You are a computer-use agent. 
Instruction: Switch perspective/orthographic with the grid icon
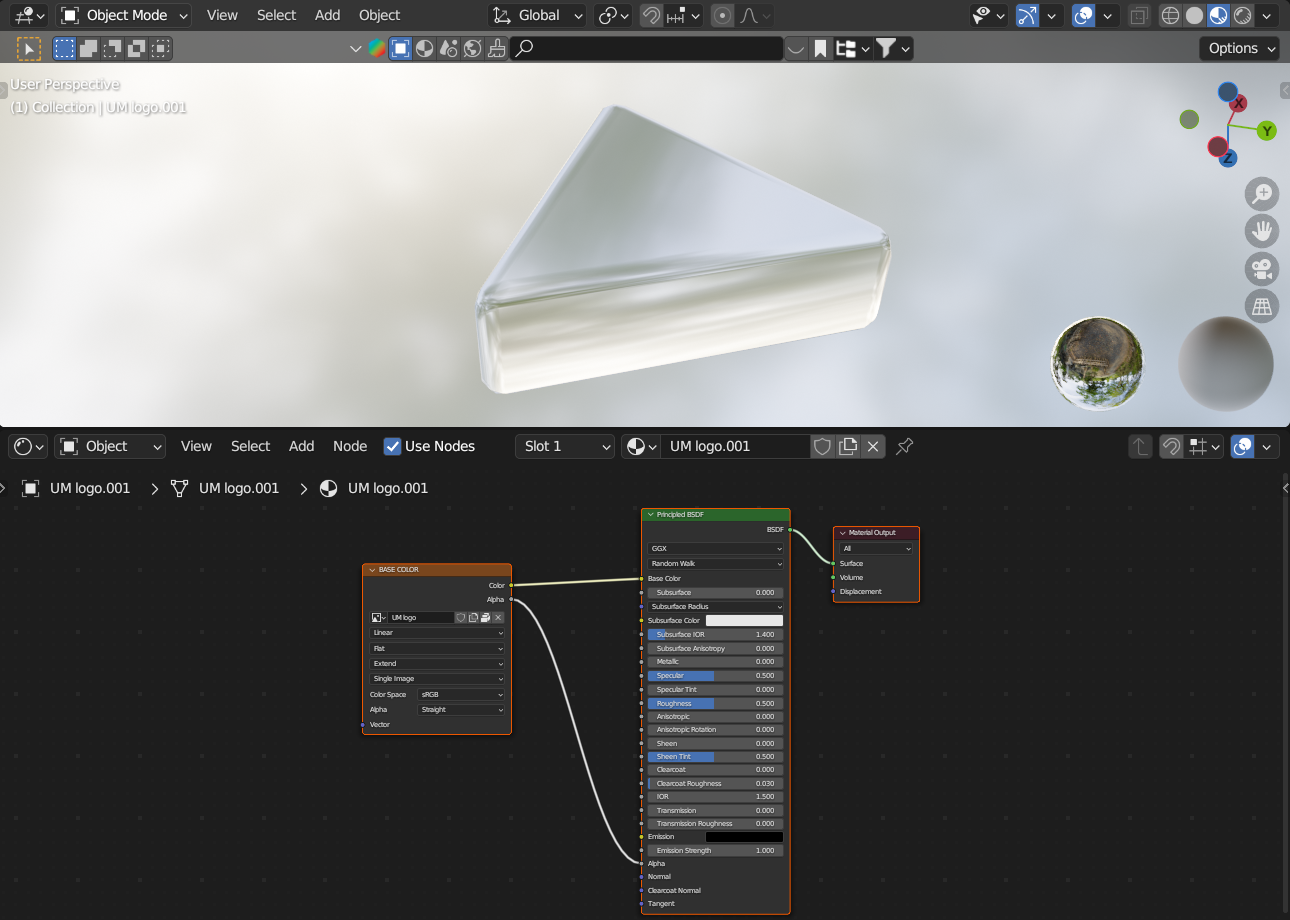[1262, 306]
